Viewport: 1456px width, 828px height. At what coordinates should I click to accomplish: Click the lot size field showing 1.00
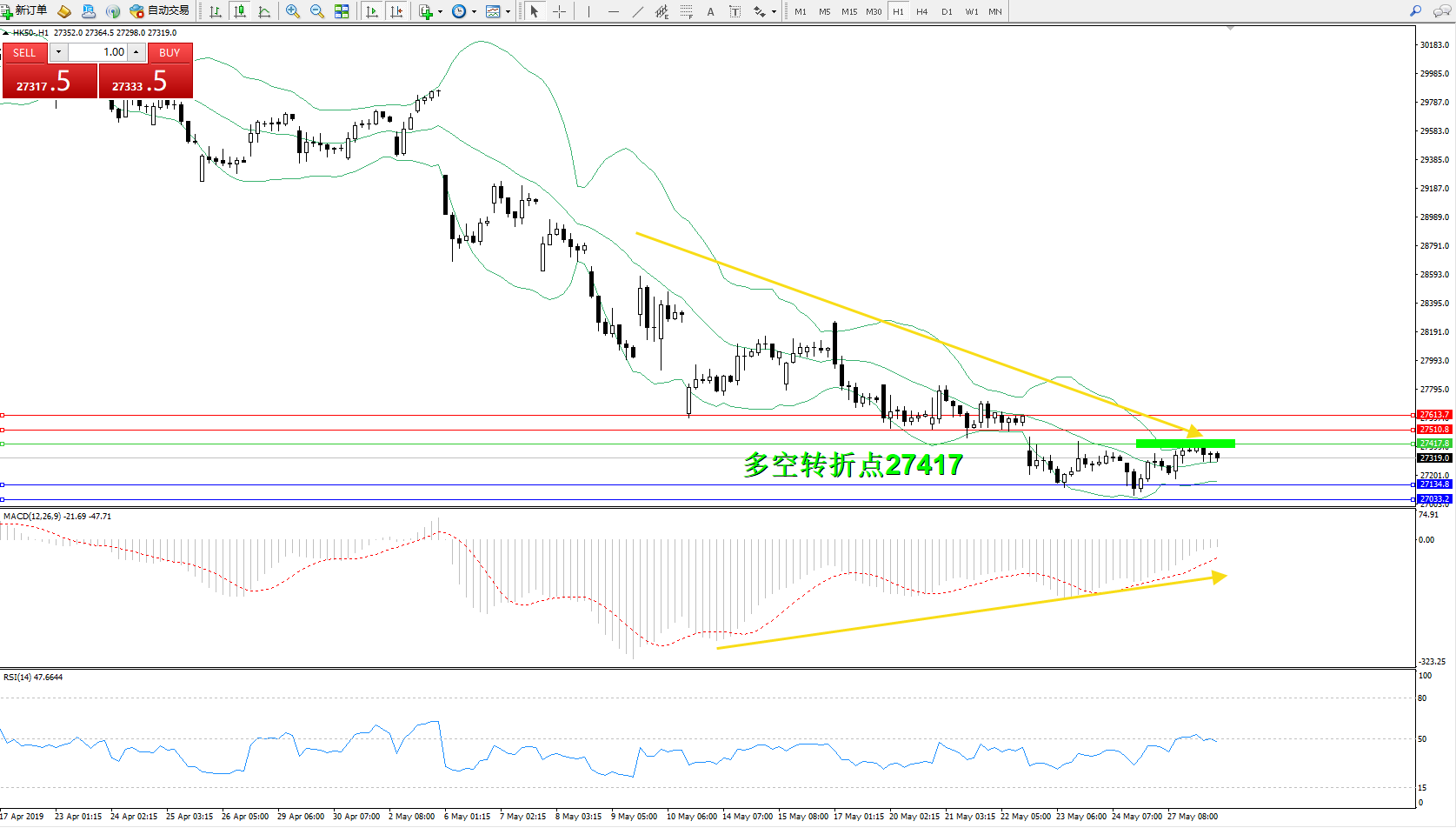[98, 52]
